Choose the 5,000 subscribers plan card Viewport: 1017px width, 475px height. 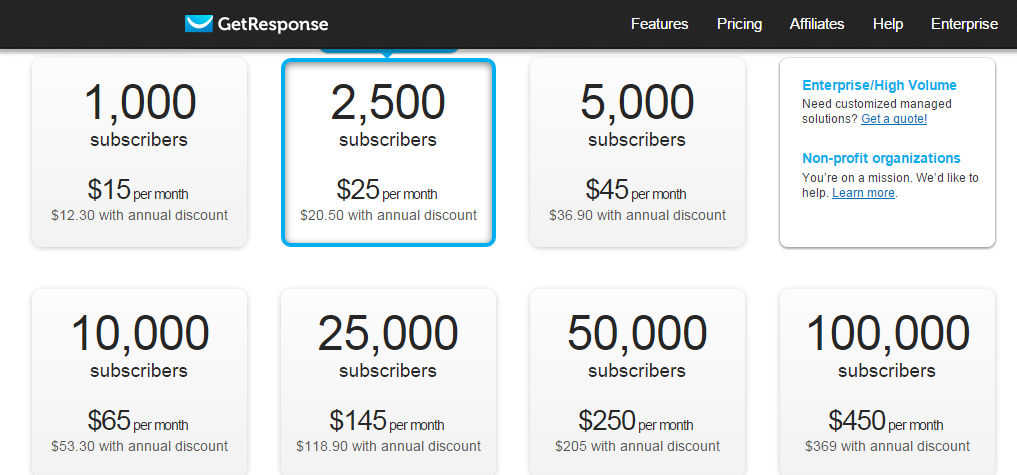coord(637,152)
